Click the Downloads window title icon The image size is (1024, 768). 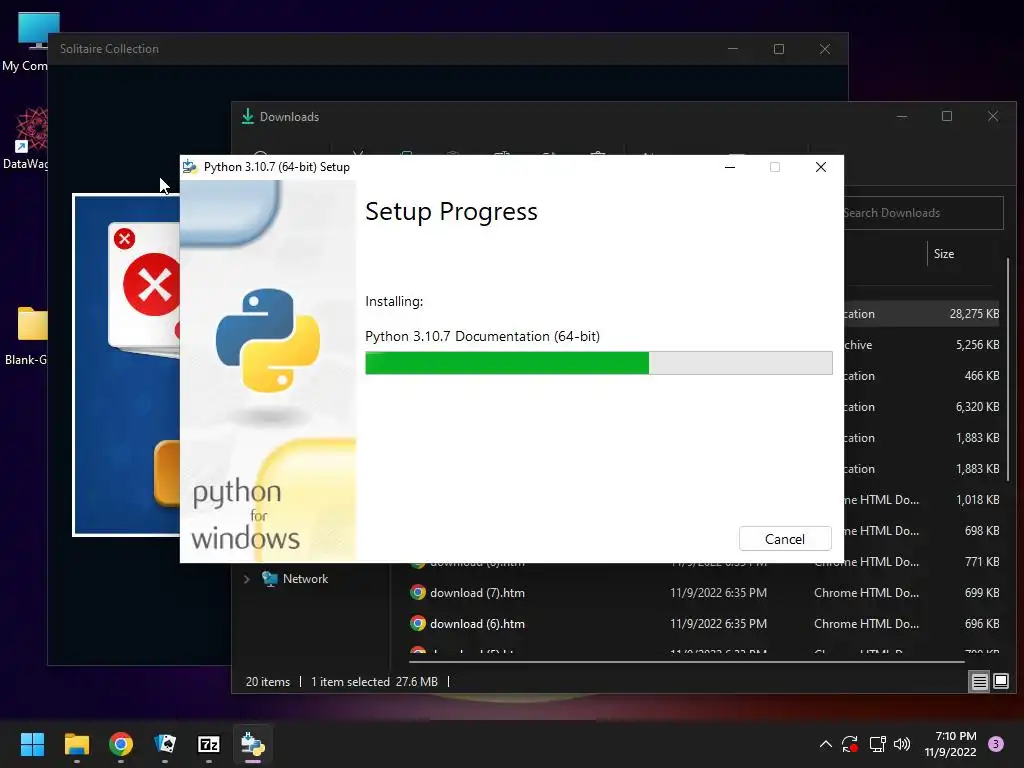pyautogui.click(x=248, y=116)
